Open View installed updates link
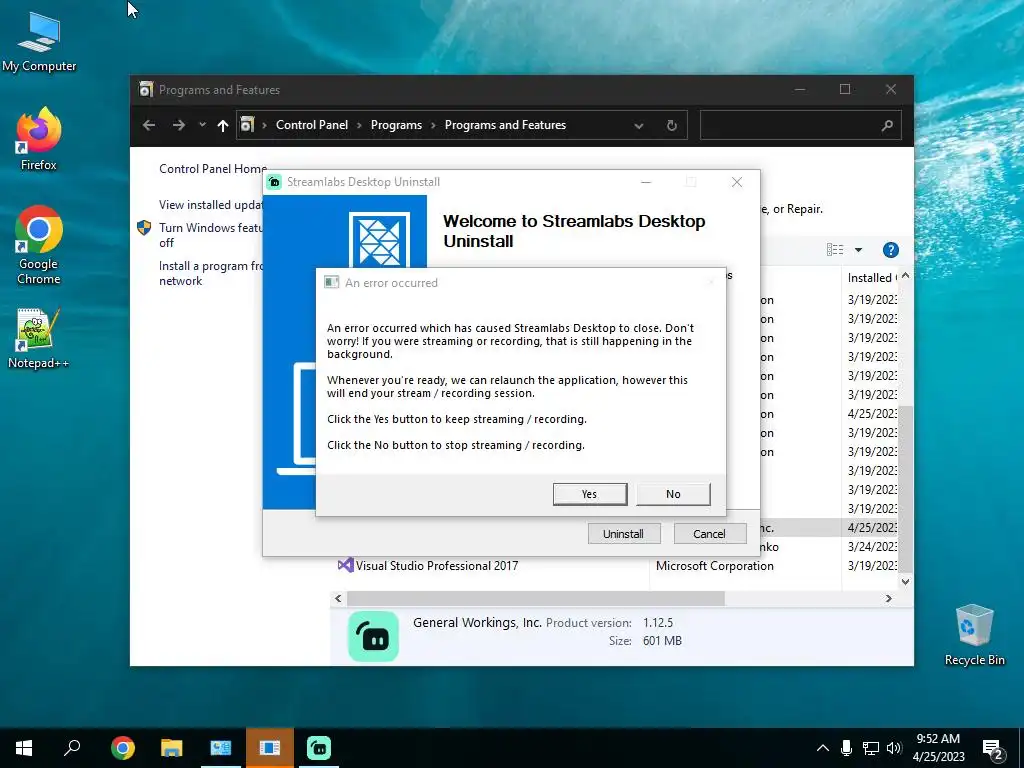The height and width of the screenshot is (768, 1024). (210, 205)
